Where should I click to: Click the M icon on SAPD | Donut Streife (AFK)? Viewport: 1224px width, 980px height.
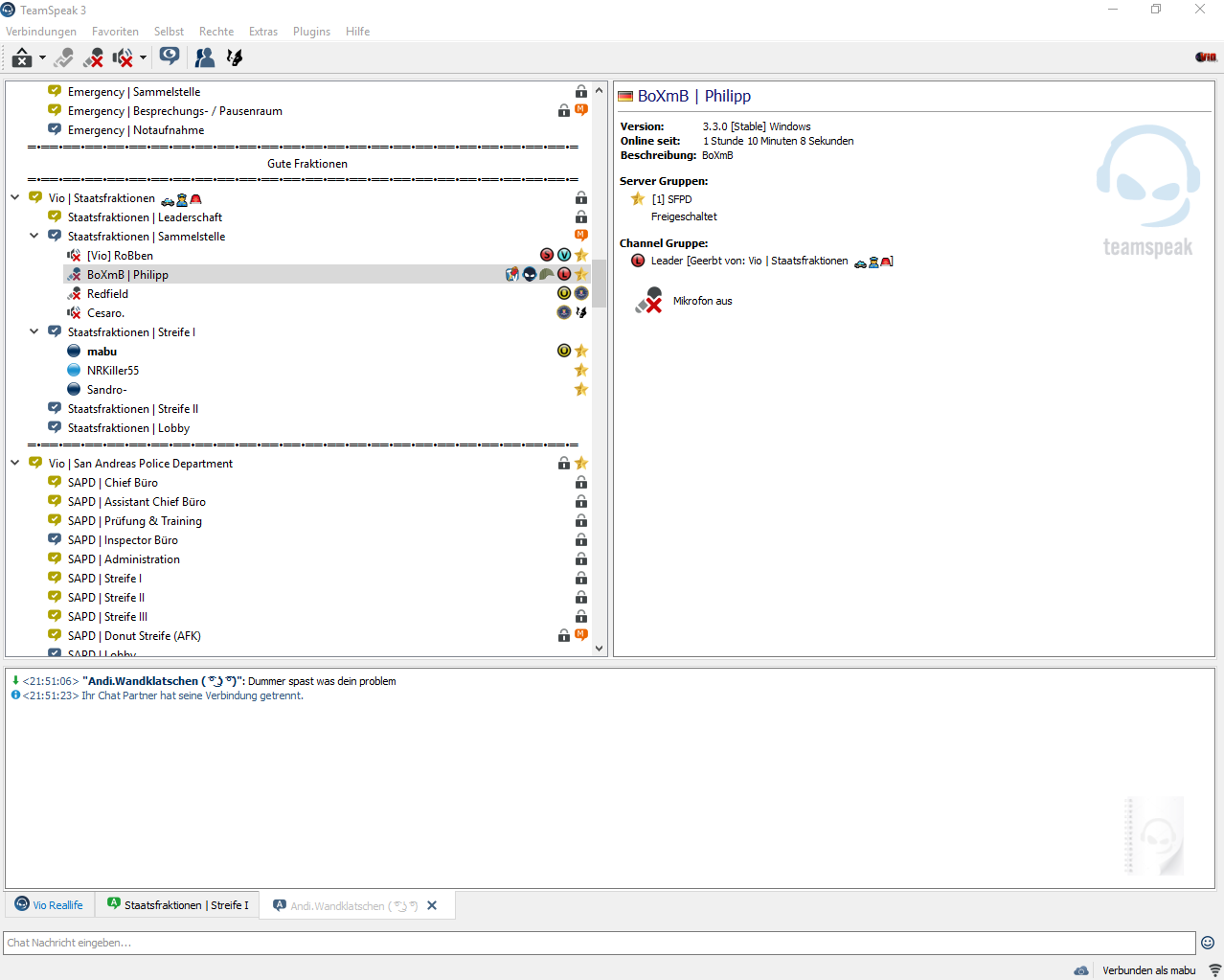point(581,635)
